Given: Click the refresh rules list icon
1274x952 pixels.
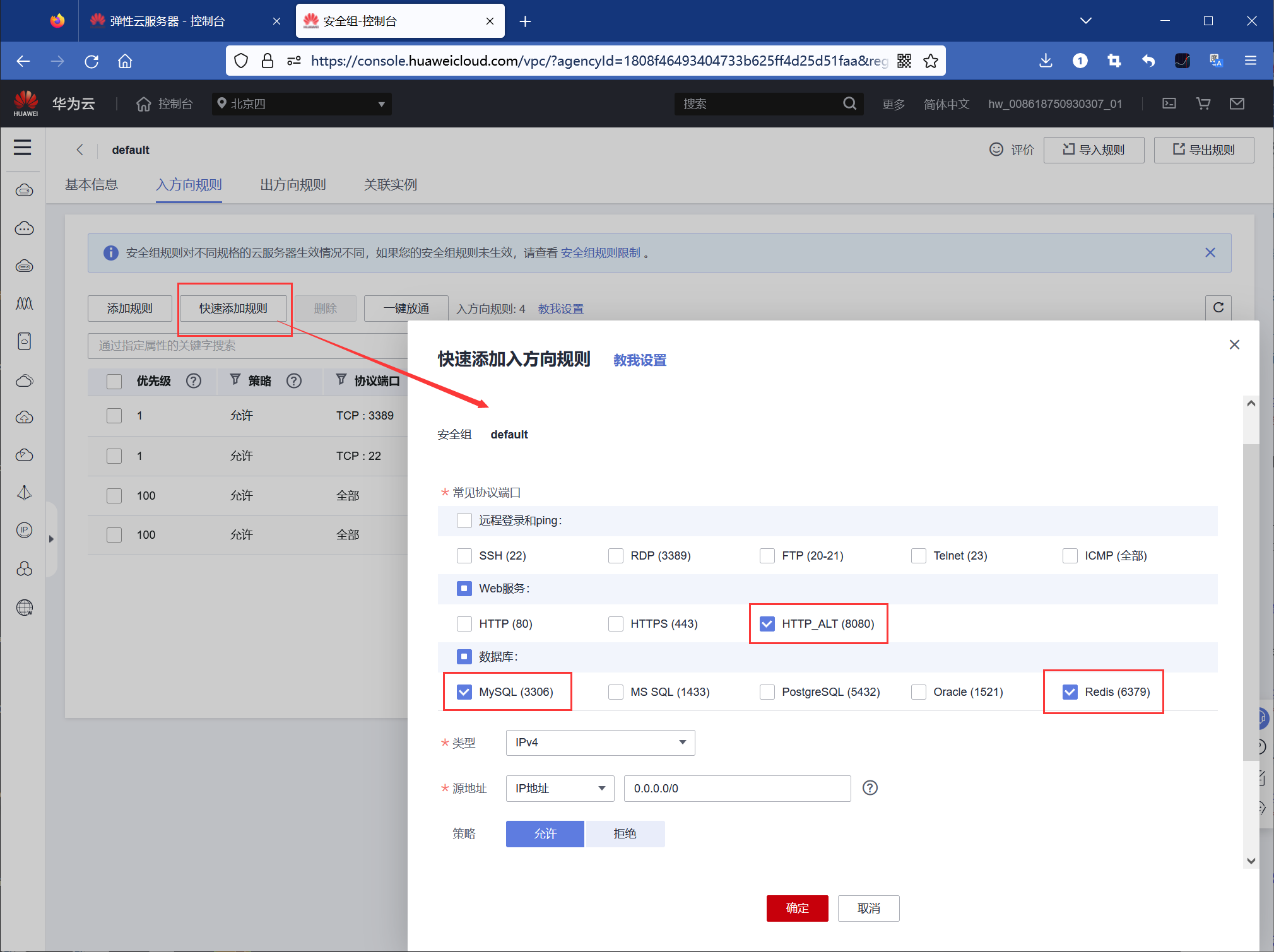Looking at the screenshot, I should pyautogui.click(x=1218, y=308).
